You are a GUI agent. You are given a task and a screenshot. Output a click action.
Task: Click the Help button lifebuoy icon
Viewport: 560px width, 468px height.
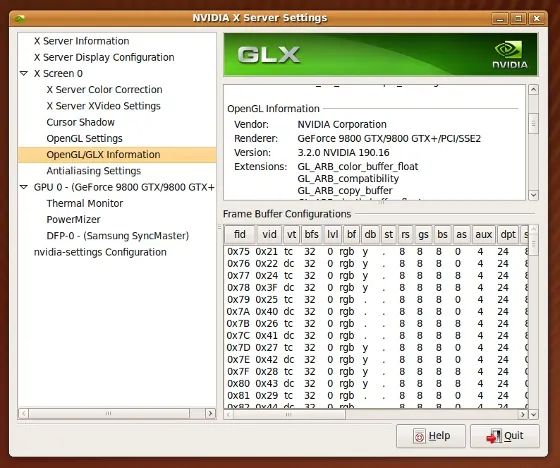[419, 436]
